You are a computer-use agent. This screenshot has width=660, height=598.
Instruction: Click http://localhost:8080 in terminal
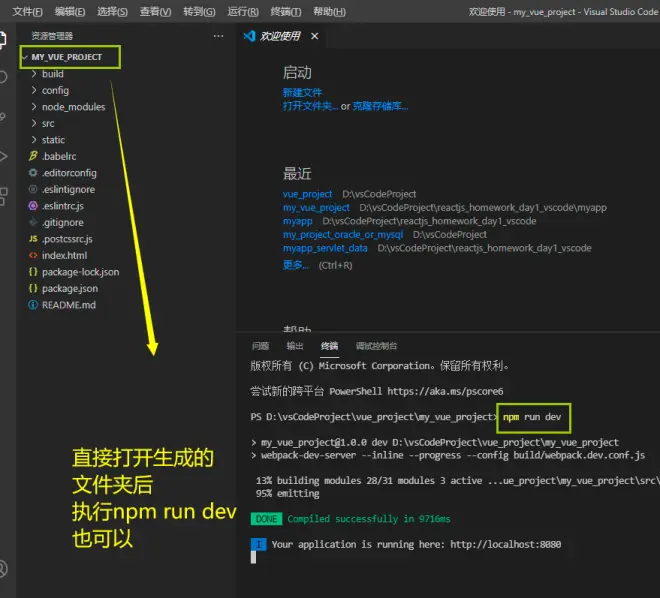(x=506, y=544)
